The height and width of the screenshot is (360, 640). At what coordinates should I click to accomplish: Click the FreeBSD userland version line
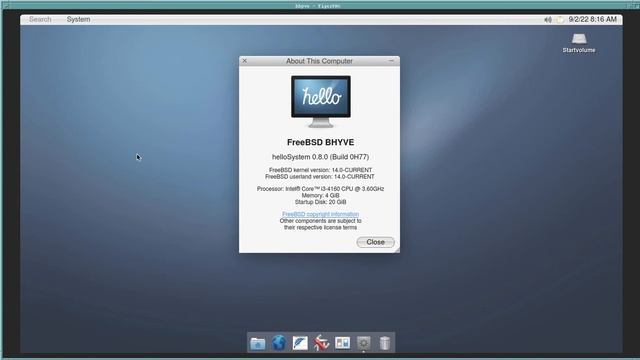tap(320, 177)
